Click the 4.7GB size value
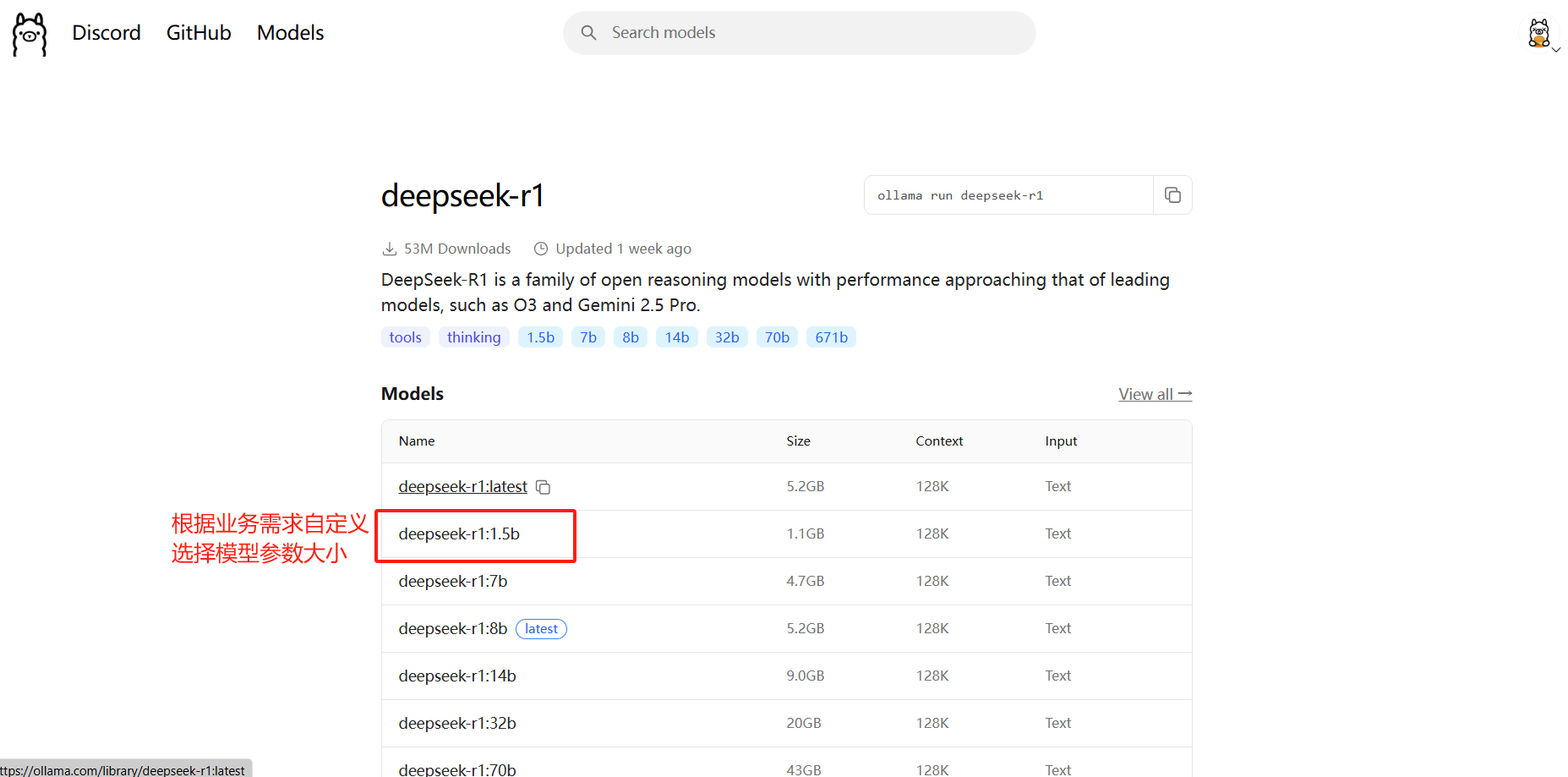Image resolution: width=1568 pixels, height=777 pixels. [805, 581]
